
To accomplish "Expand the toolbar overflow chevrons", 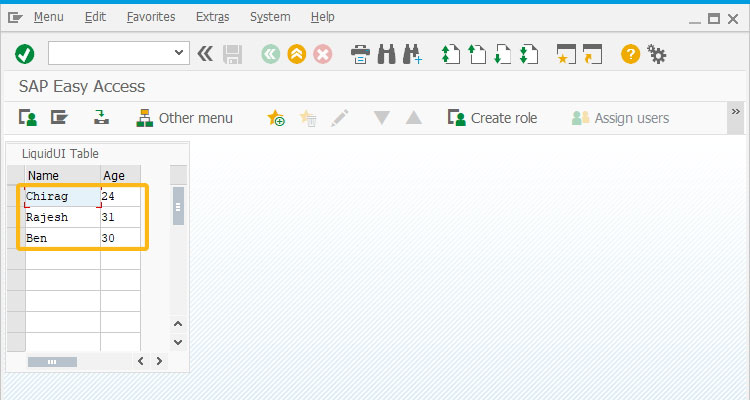I will click(736, 112).
